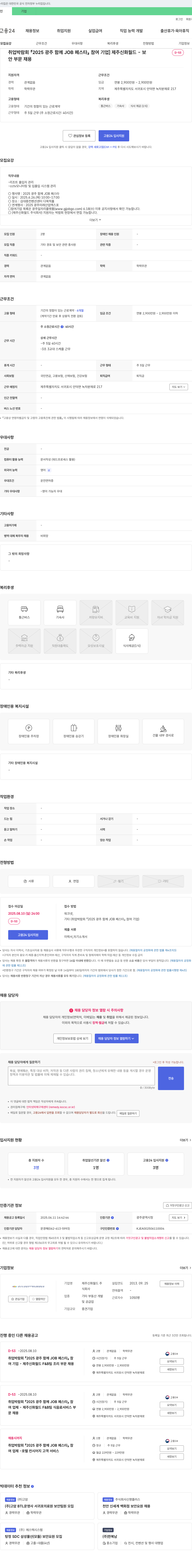Viewport: 192px width, 1568px height.
Task: Open the 호텔 컨시어지 고객 서비스 posting
Action: (x=41, y=1448)
